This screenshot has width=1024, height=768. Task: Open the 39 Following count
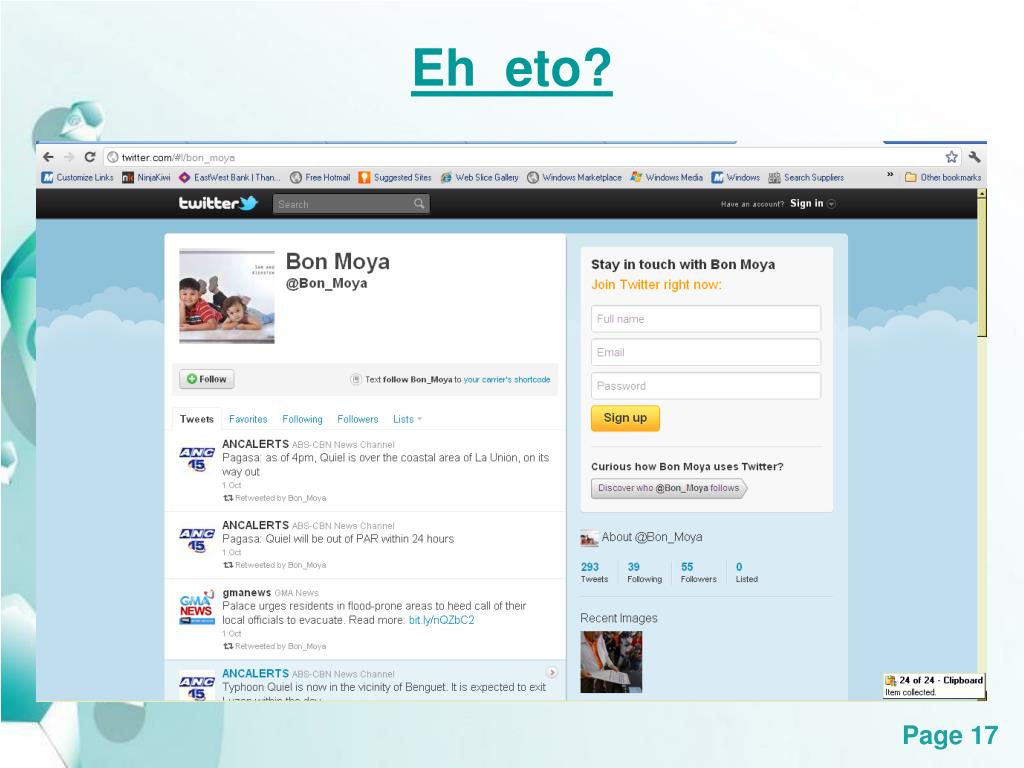point(644,572)
